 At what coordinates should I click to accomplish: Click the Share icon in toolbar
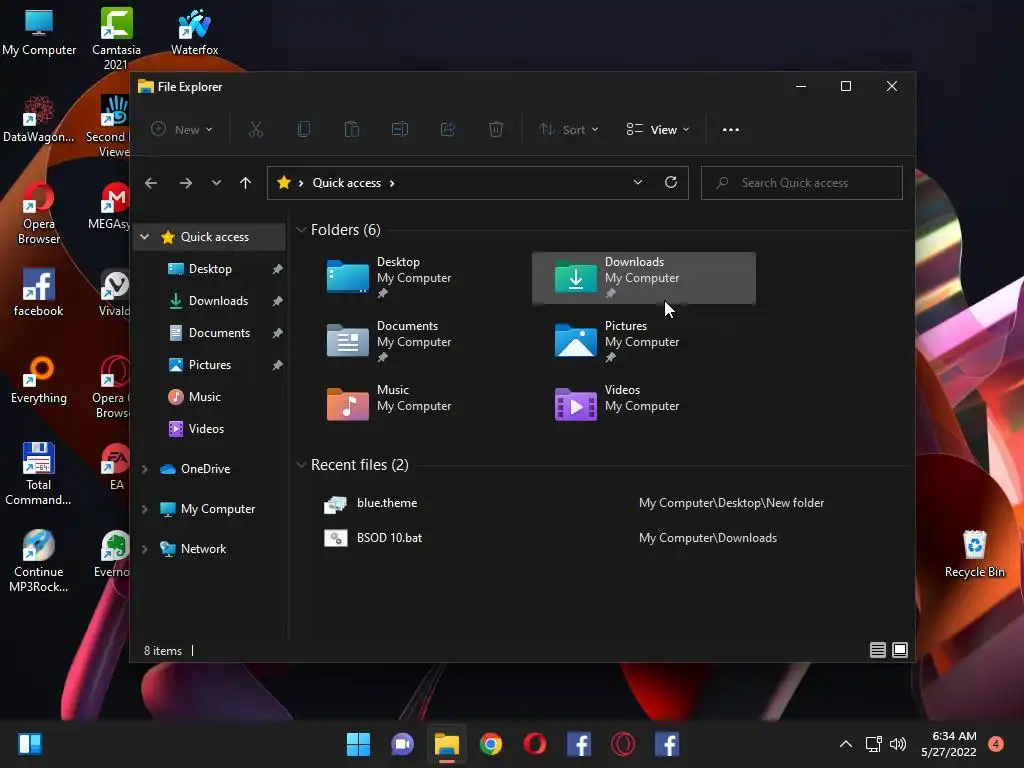click(x=448, y=129)
